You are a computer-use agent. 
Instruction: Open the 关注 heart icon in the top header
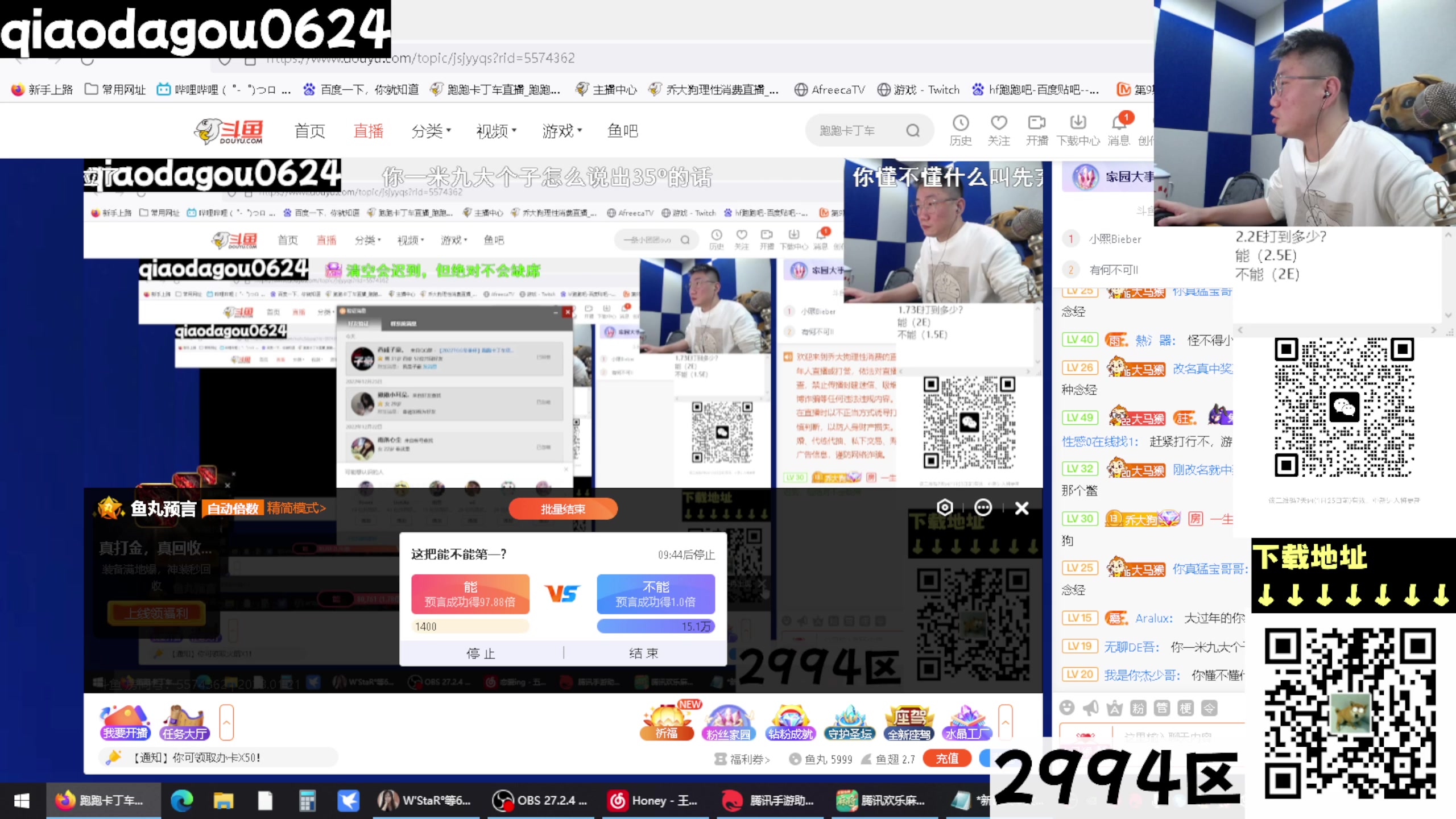click(999, 131)
